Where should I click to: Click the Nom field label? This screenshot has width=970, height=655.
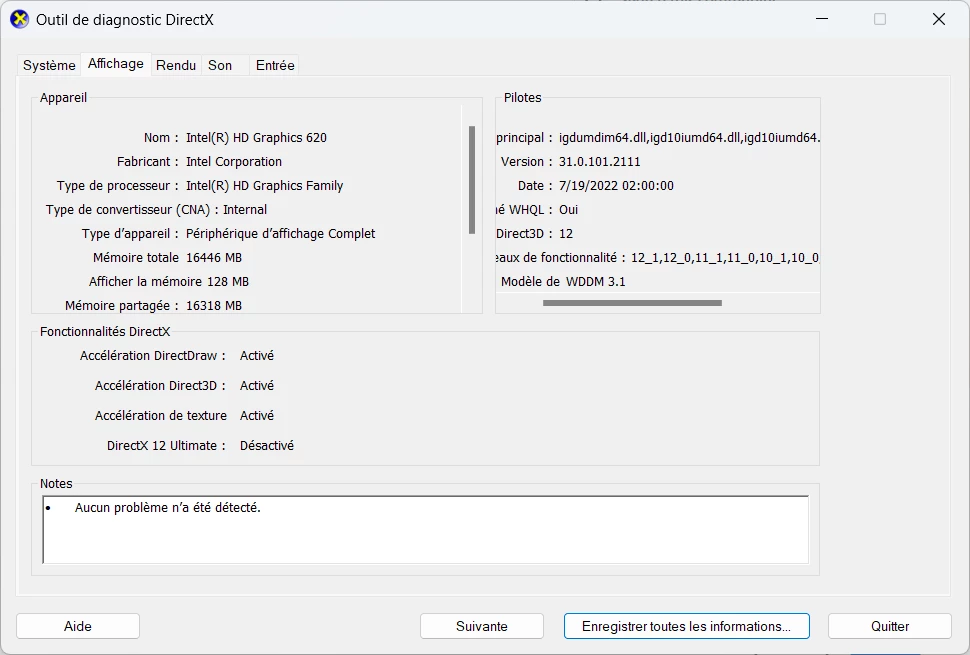click(x=161, y=137)
